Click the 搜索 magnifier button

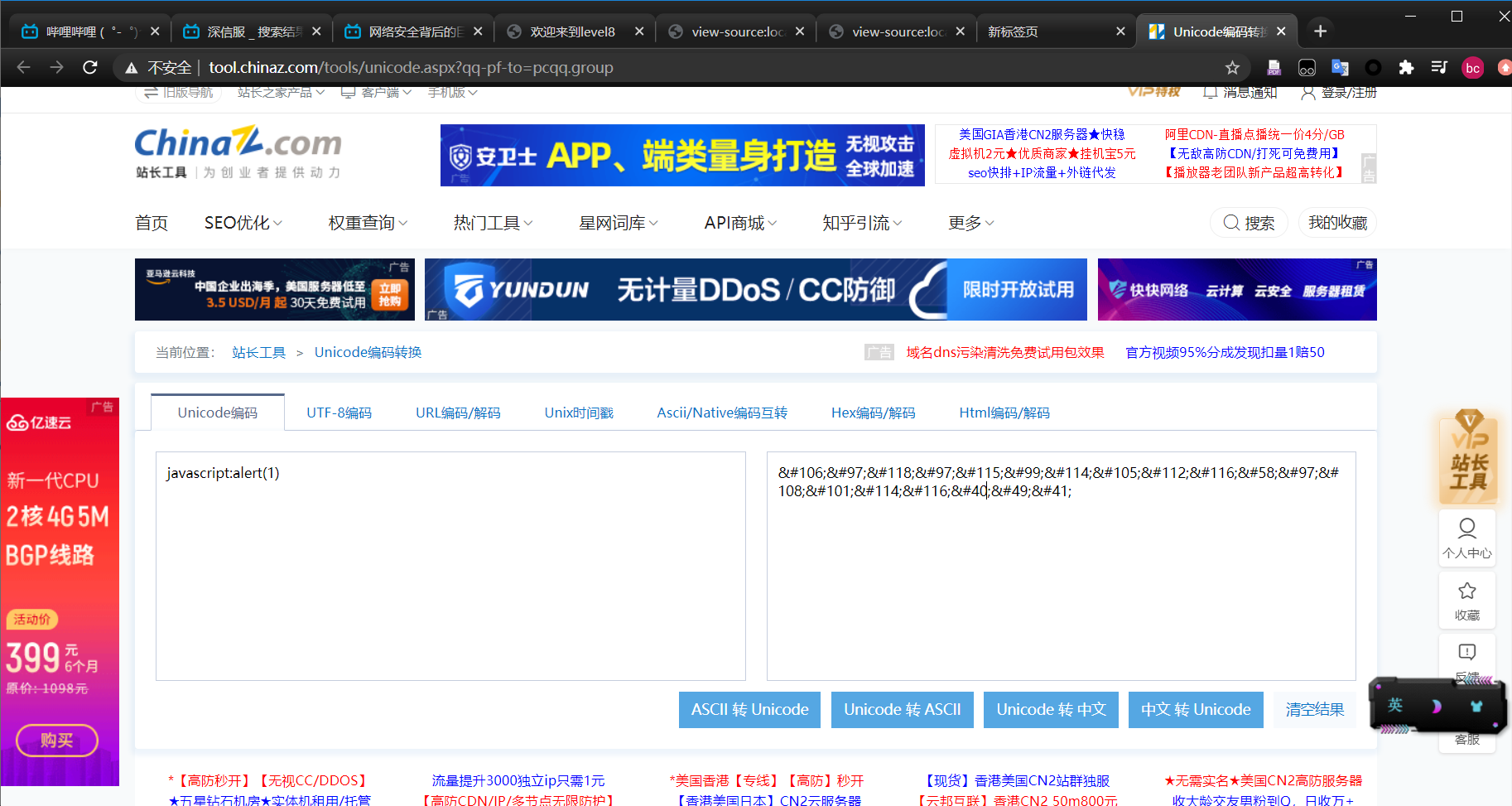(x=1249, y=223)
